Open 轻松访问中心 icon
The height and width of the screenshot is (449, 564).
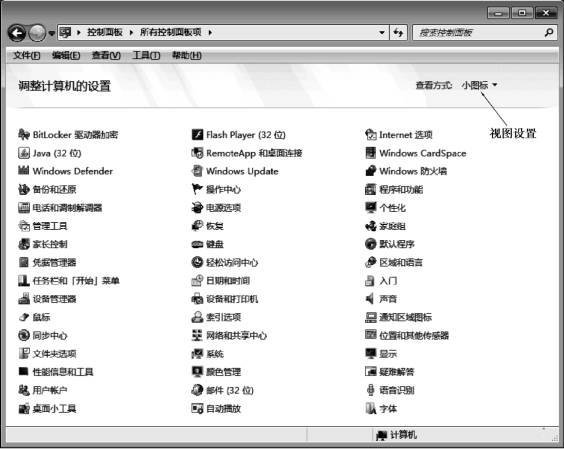pyautogui.click(x=197, y=262)
